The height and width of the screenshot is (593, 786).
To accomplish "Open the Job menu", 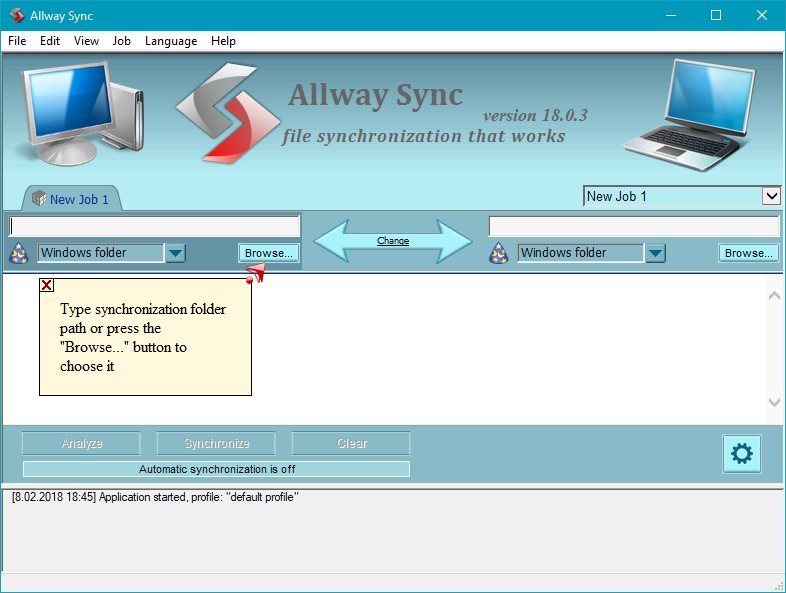I will point(121,41).
